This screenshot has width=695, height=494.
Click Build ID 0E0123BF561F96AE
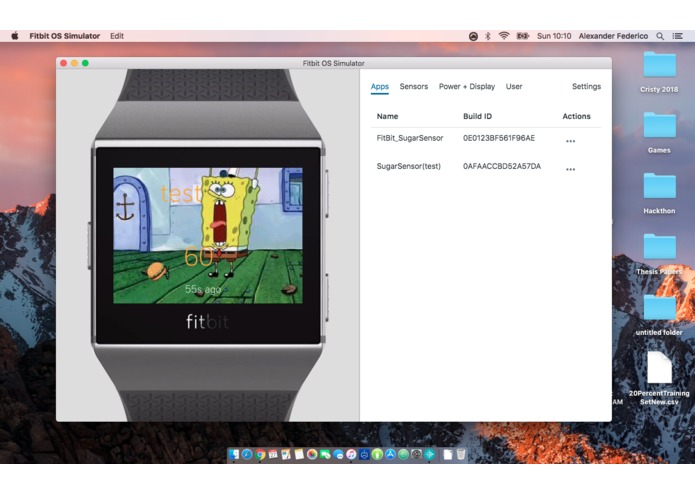click(499, 138)
